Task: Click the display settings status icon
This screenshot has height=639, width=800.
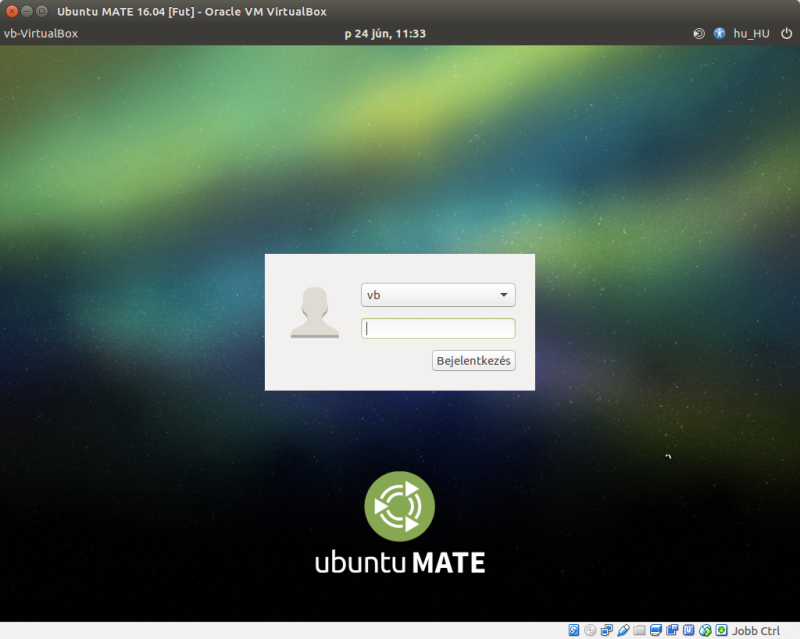Action: [656, 630]
